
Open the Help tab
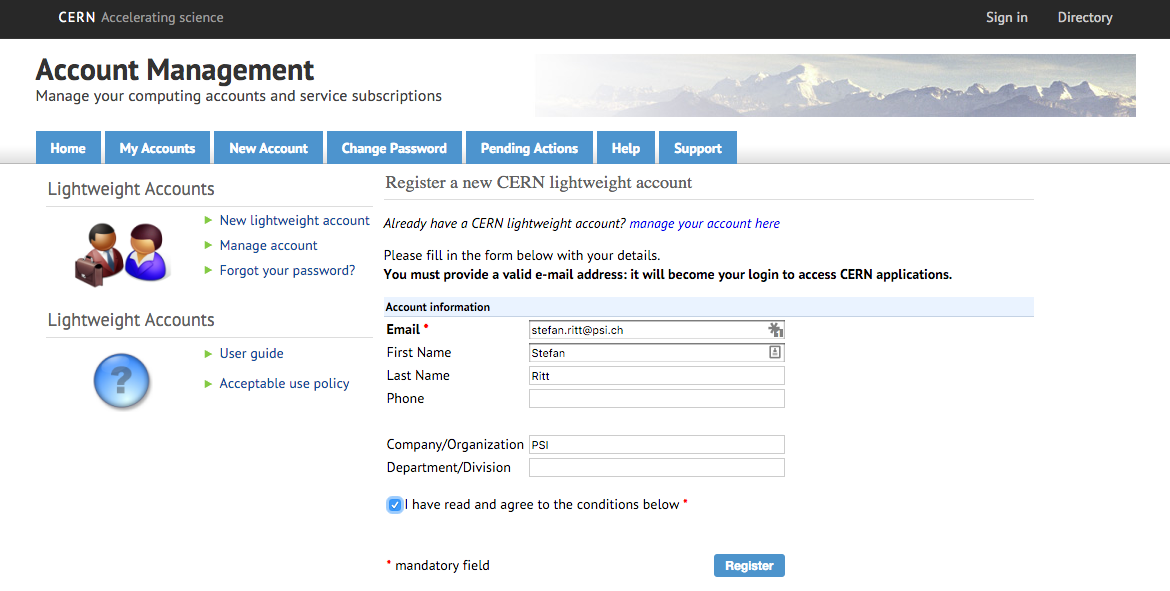pos(625,148)
